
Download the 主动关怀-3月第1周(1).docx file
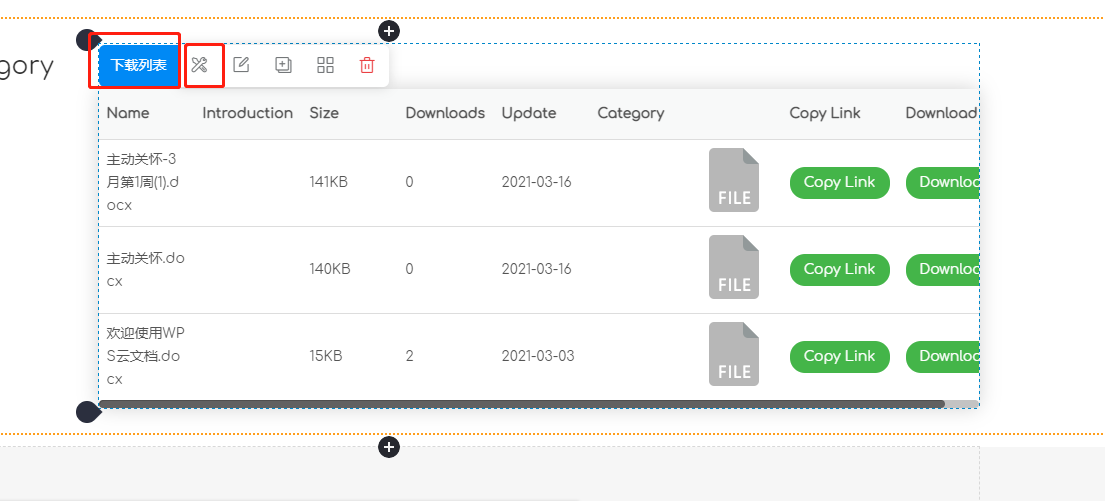click(x=942, y=183)
